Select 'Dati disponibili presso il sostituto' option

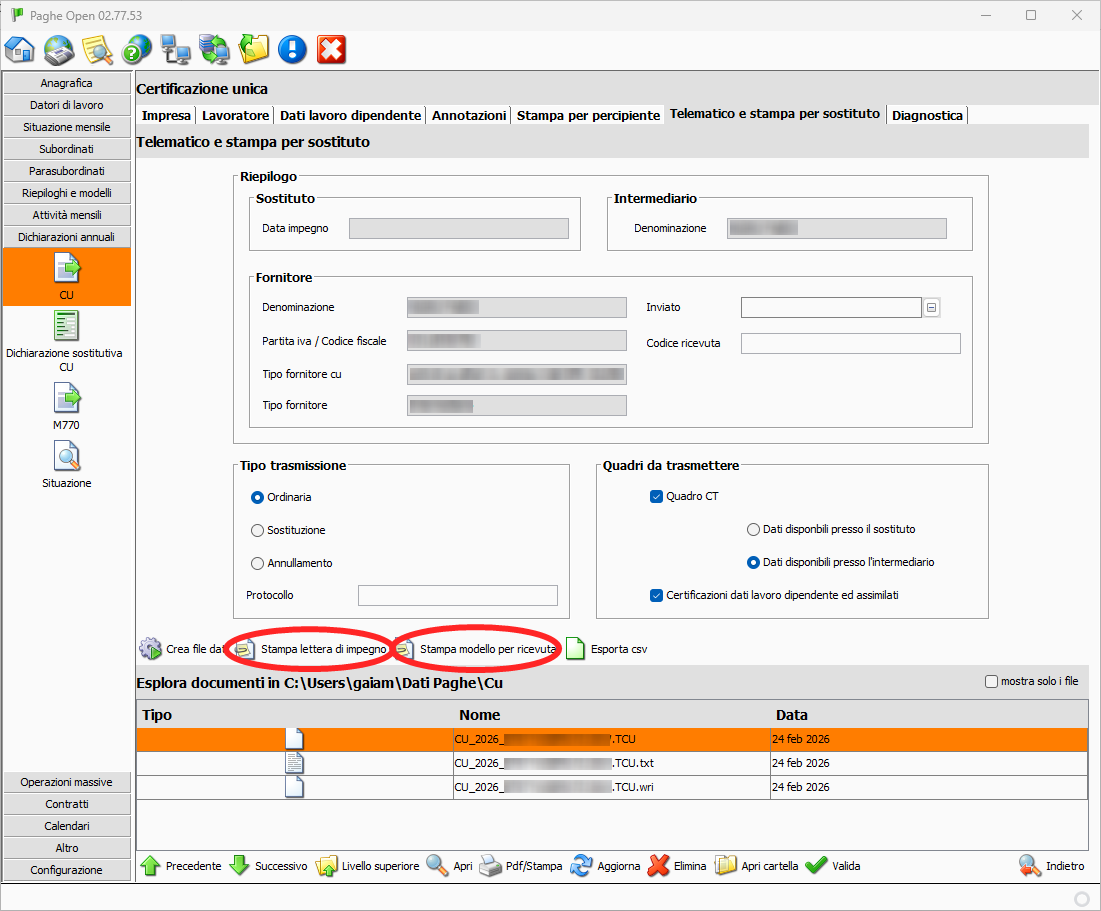(x=753, y=529)
